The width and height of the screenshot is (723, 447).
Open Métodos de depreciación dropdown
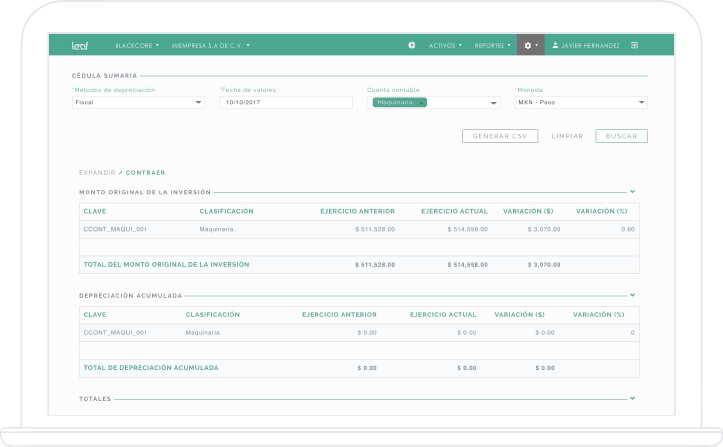coord(137,102)
